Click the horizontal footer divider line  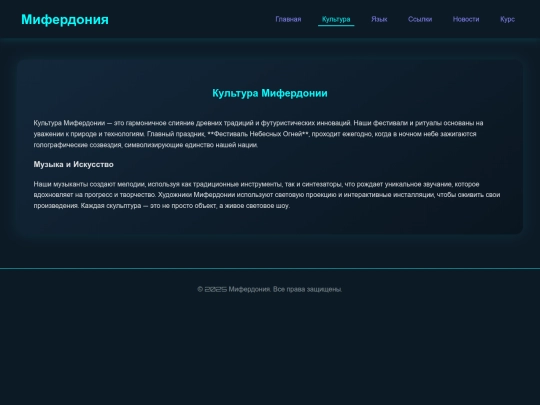(x=270, y=268)
